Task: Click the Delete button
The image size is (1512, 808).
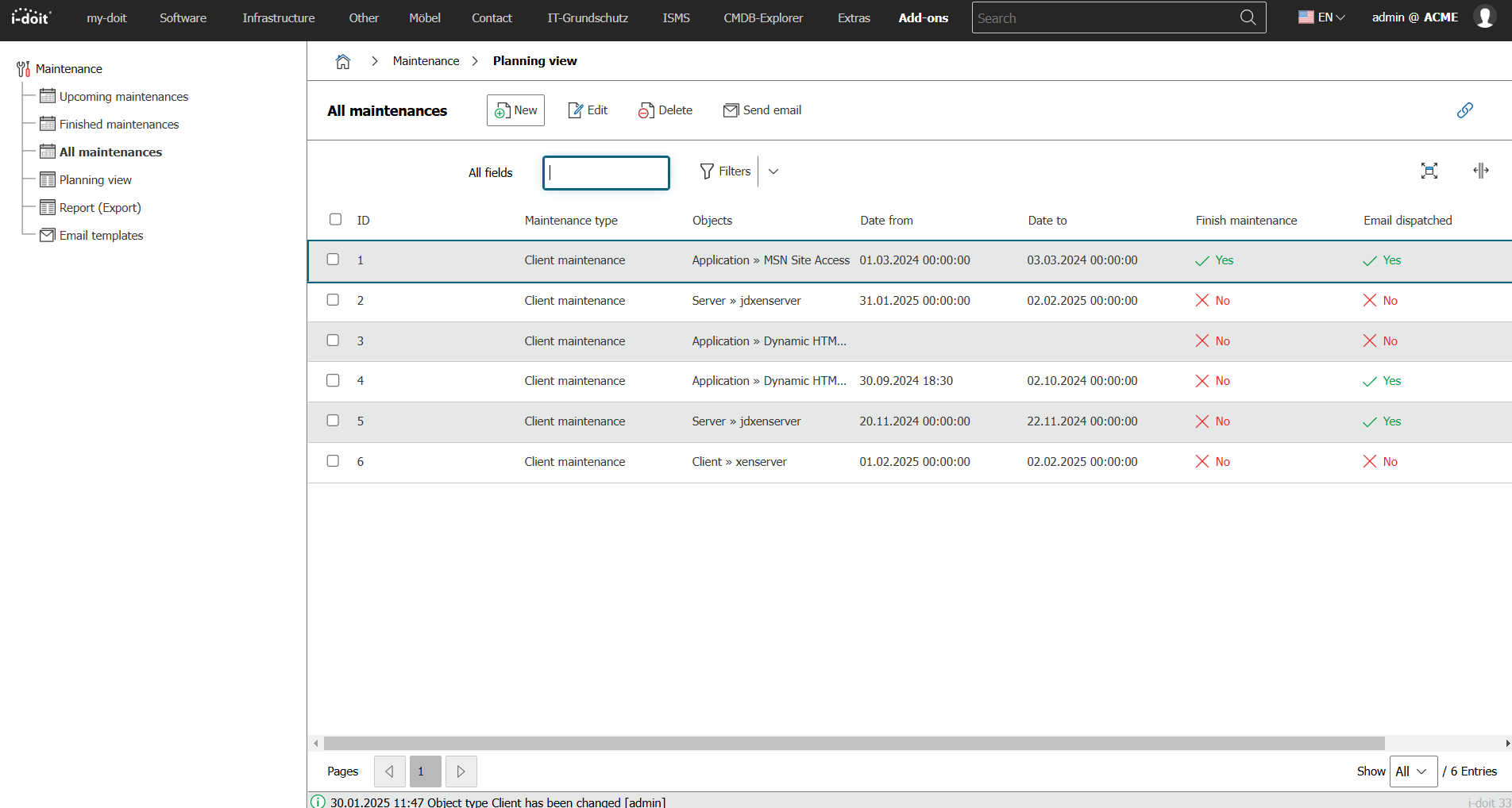Action: 665,110
